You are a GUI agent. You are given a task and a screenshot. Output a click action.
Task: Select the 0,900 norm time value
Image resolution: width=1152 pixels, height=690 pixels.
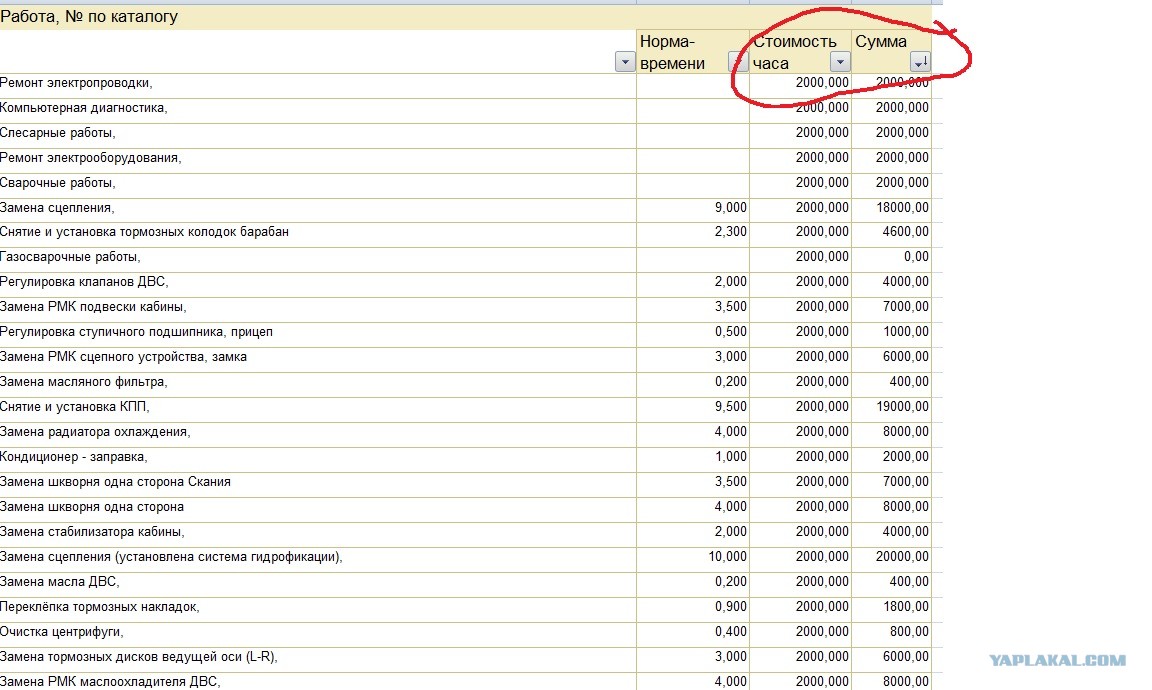point(730,607)
